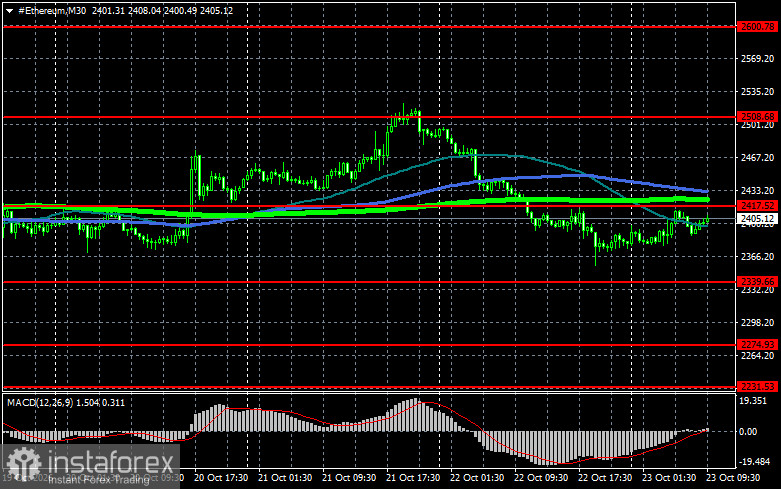
Task: Click the 2433.20 price scale value
Action: 757,191
